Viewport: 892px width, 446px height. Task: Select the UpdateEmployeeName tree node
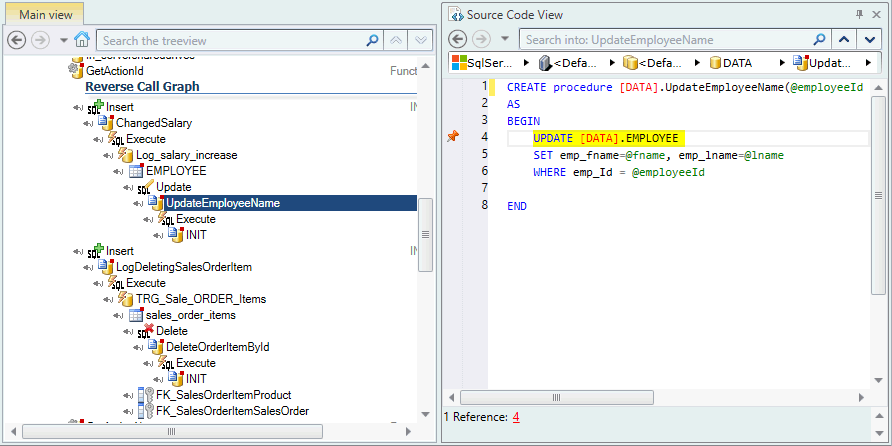point(222,203)
